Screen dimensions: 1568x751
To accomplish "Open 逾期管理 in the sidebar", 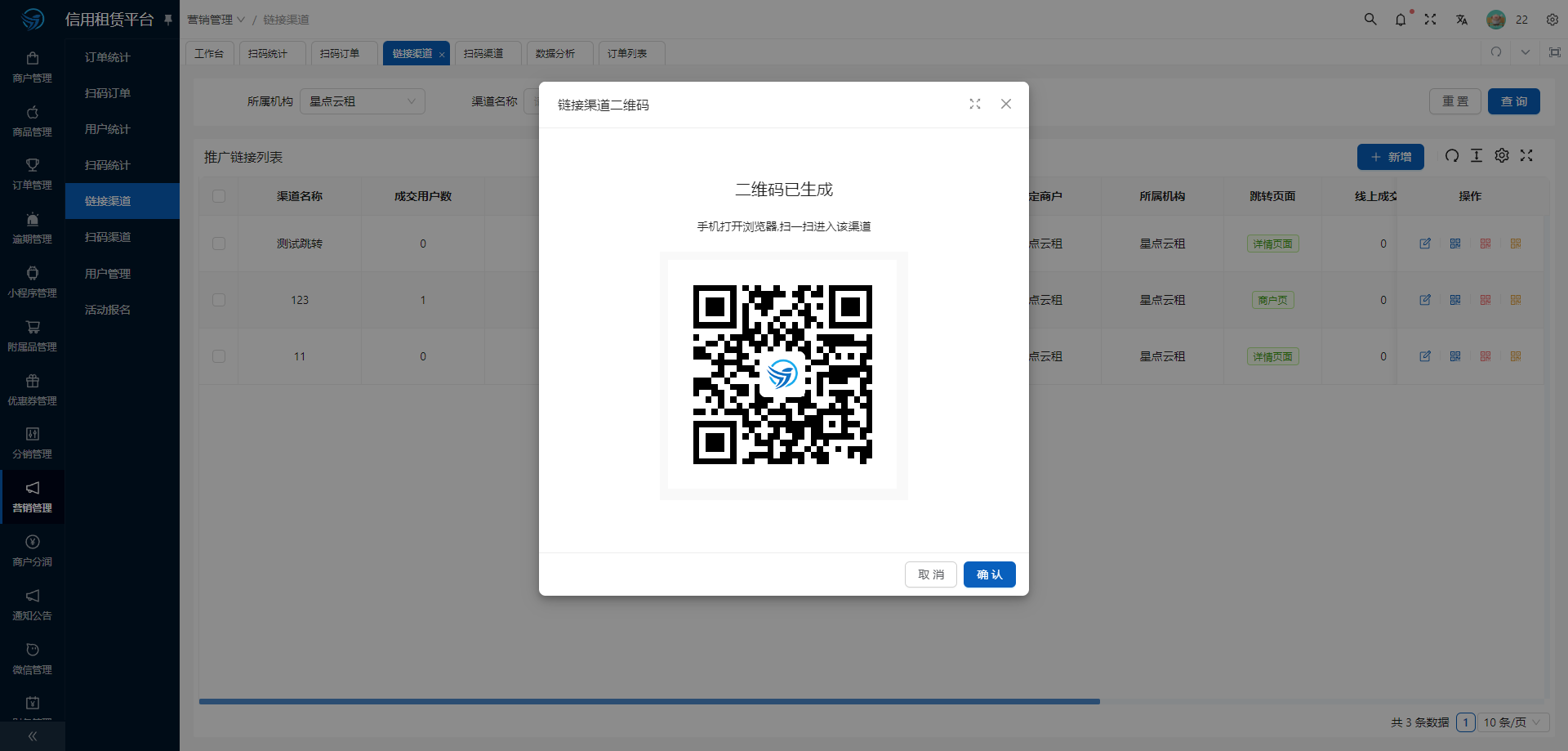I will [x=33, y=228].
